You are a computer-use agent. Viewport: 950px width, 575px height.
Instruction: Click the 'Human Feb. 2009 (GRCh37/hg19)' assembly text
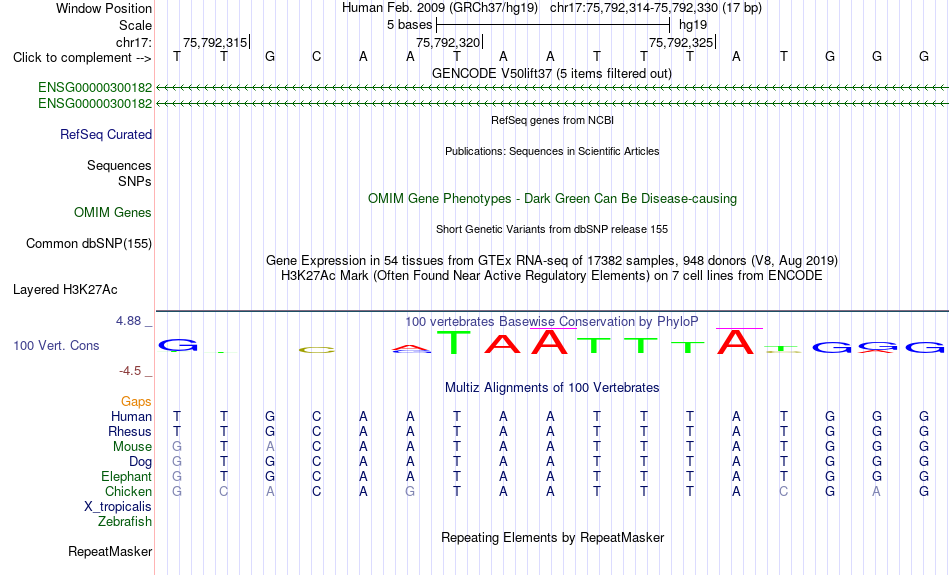[x=440, y=8]
